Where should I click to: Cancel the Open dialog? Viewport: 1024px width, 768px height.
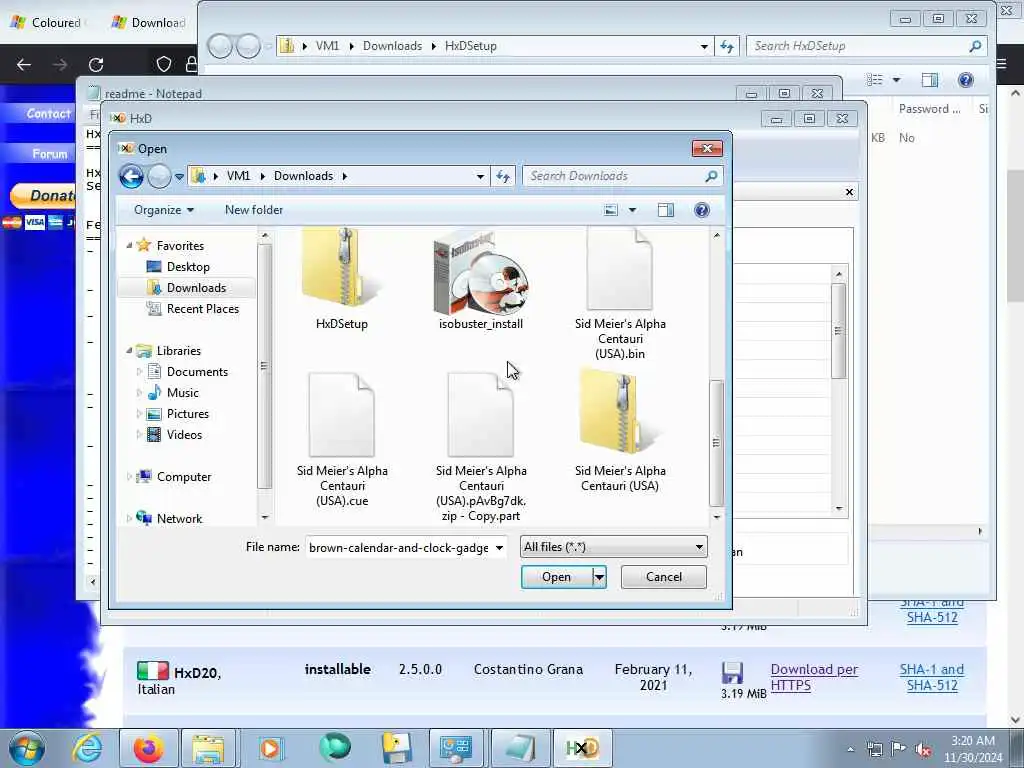pos(664,577)
